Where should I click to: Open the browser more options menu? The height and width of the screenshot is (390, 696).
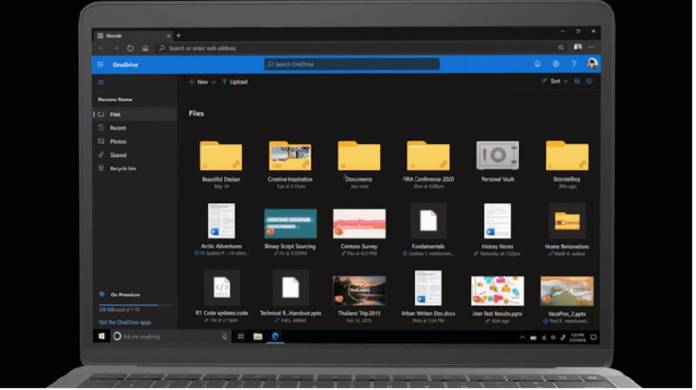pos(592,47)
